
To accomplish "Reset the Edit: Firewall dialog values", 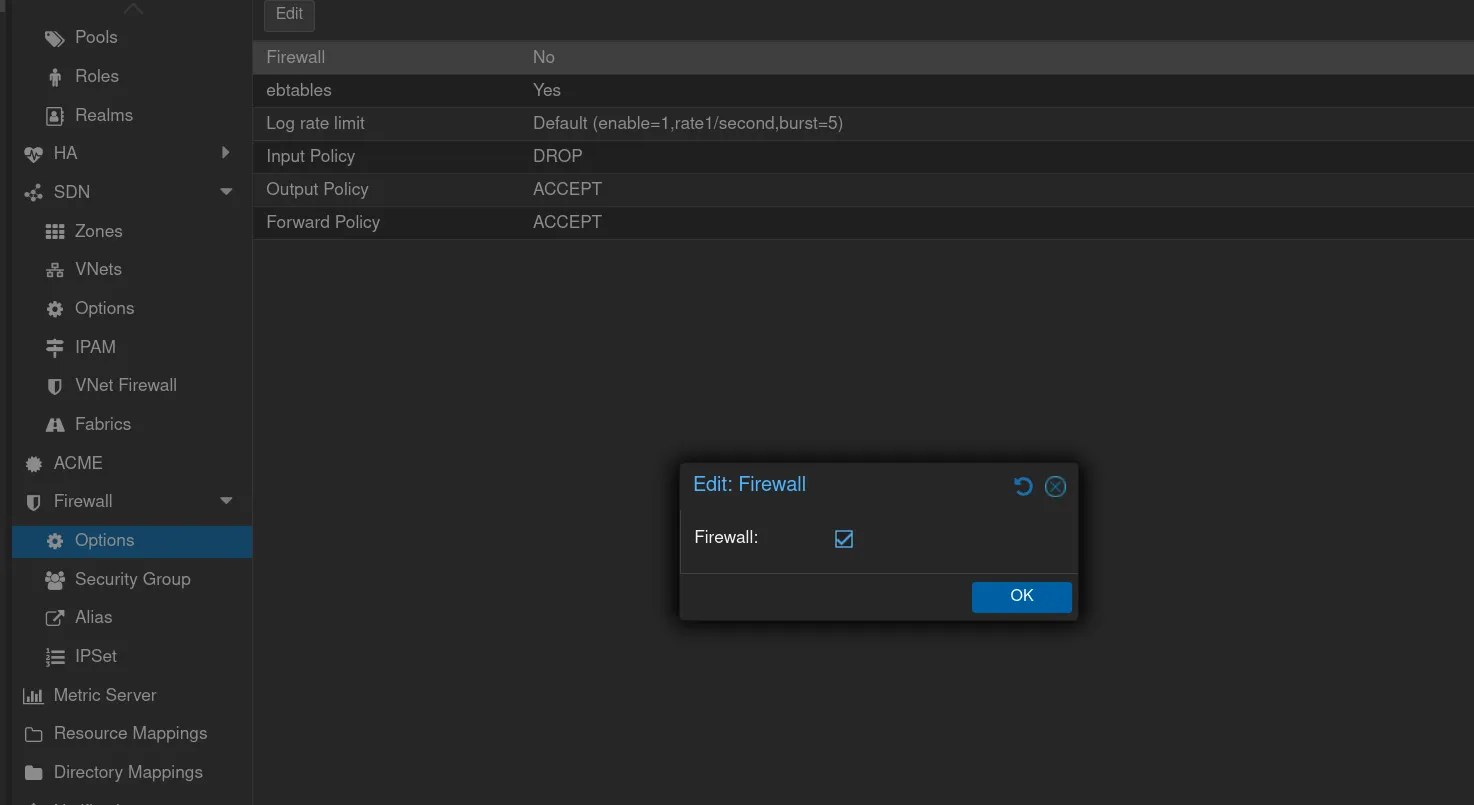I will (x=1022, y=486).
